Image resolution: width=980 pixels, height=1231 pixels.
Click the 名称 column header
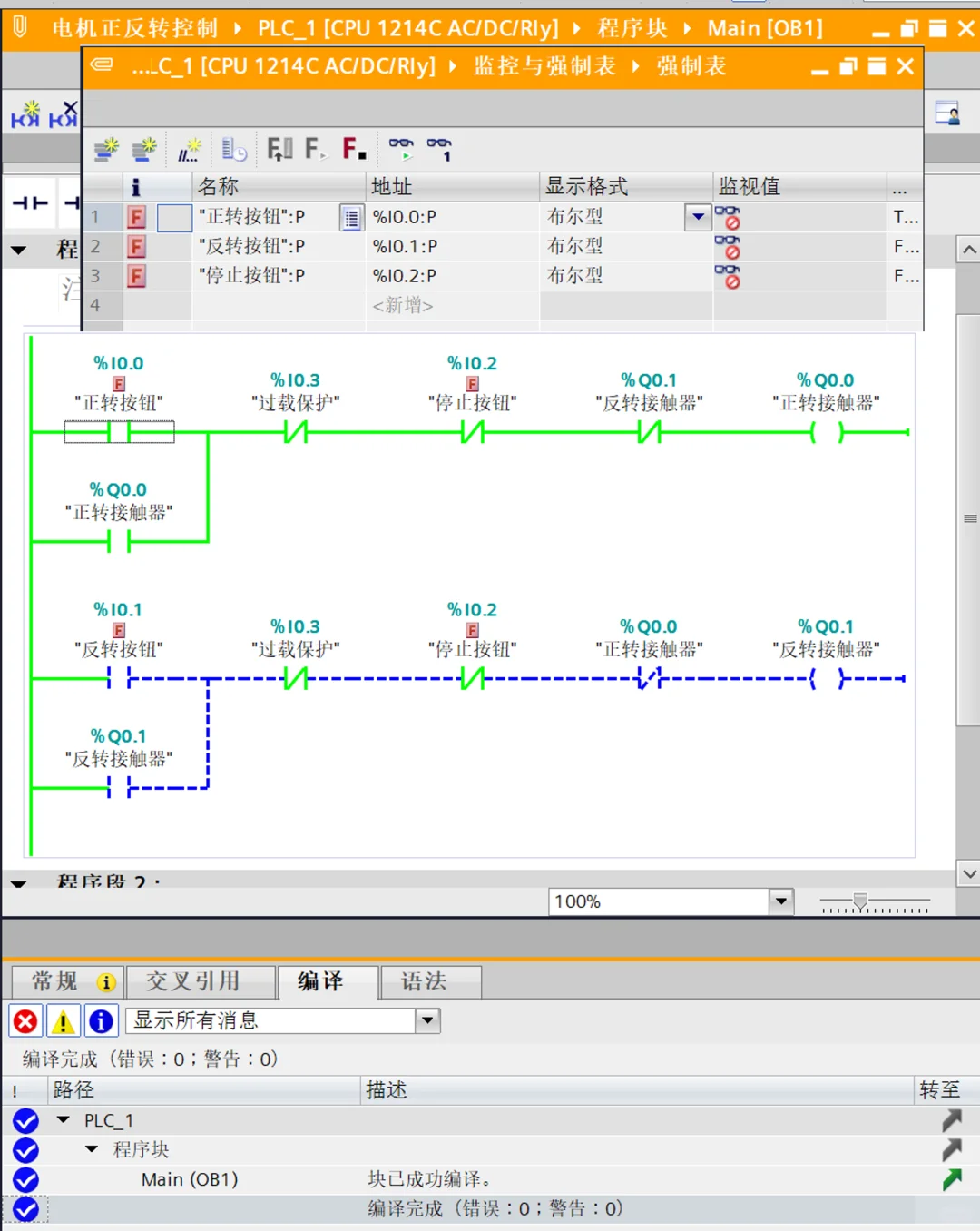(x=279, y=187)
